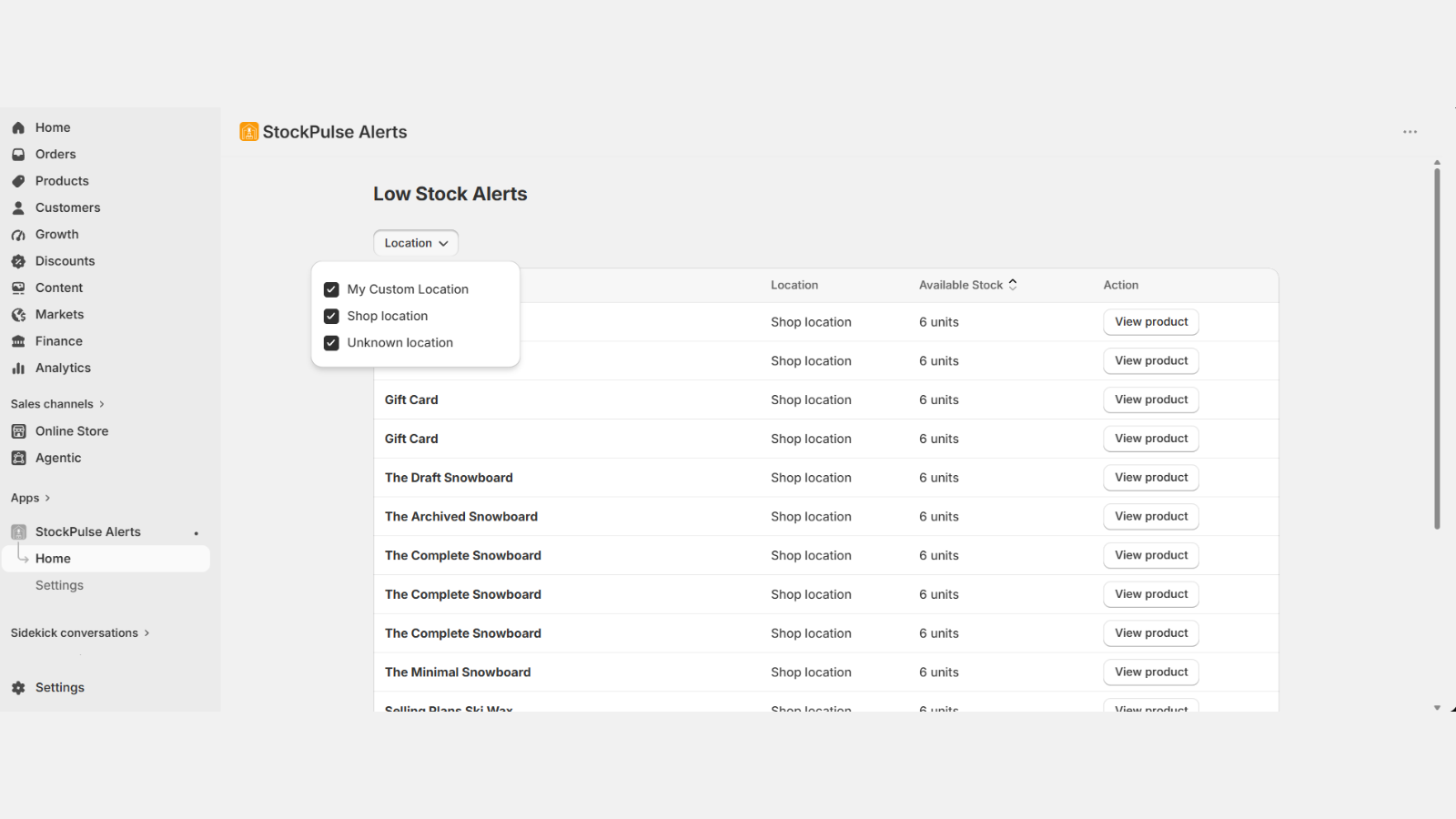Open Markets in the sidebar
This screenshot has height=819, width=1456.
pos(60,315)
